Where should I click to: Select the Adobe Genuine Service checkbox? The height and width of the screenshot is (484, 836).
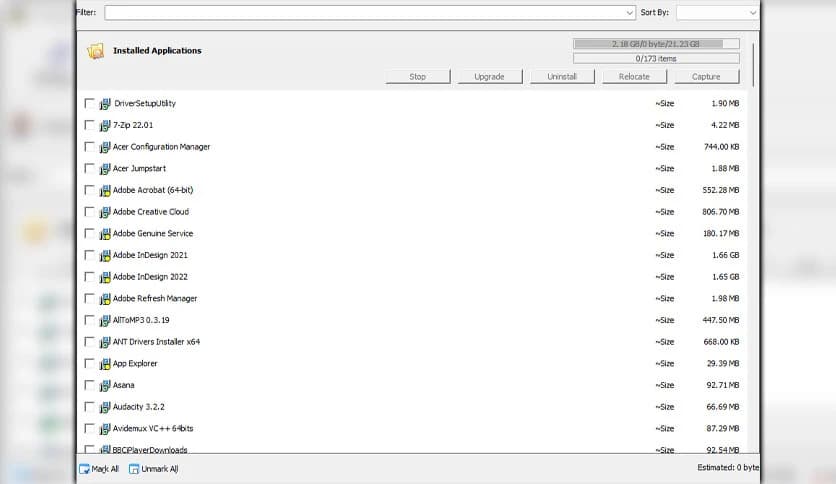tap(89, 233)
